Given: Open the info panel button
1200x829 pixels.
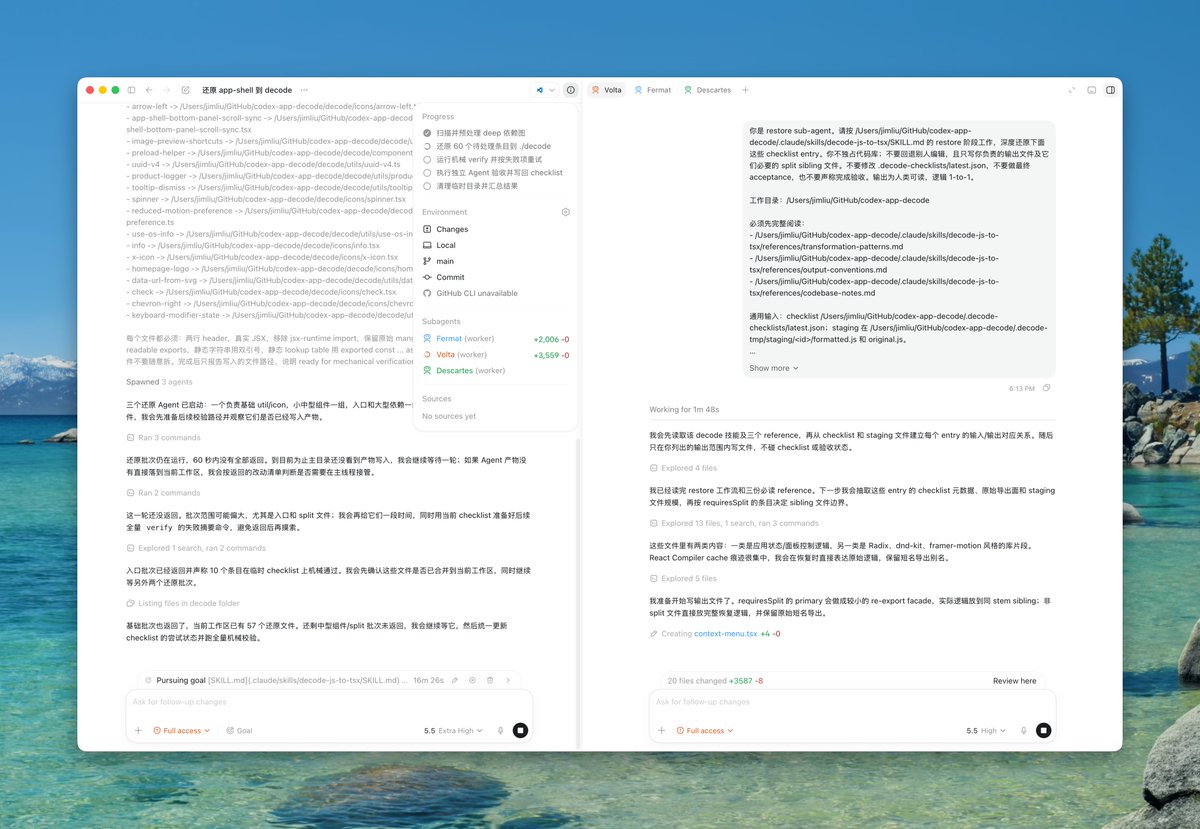Looking at the screenshot, I should [x=571, y=90].
